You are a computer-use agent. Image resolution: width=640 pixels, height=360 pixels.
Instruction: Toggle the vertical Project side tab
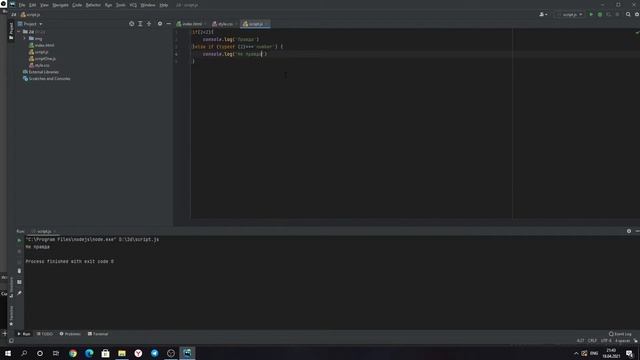(x=11, y=31)
